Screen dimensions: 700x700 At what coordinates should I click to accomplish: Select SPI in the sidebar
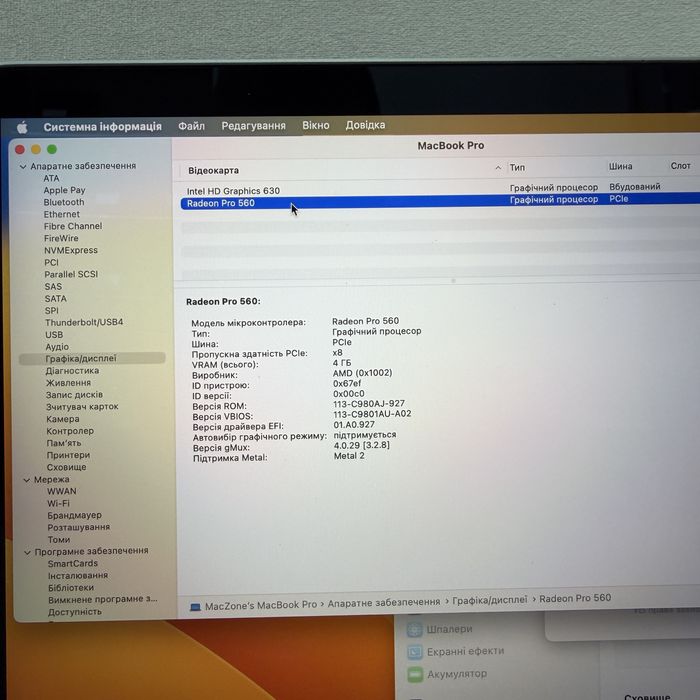[51, 311]
